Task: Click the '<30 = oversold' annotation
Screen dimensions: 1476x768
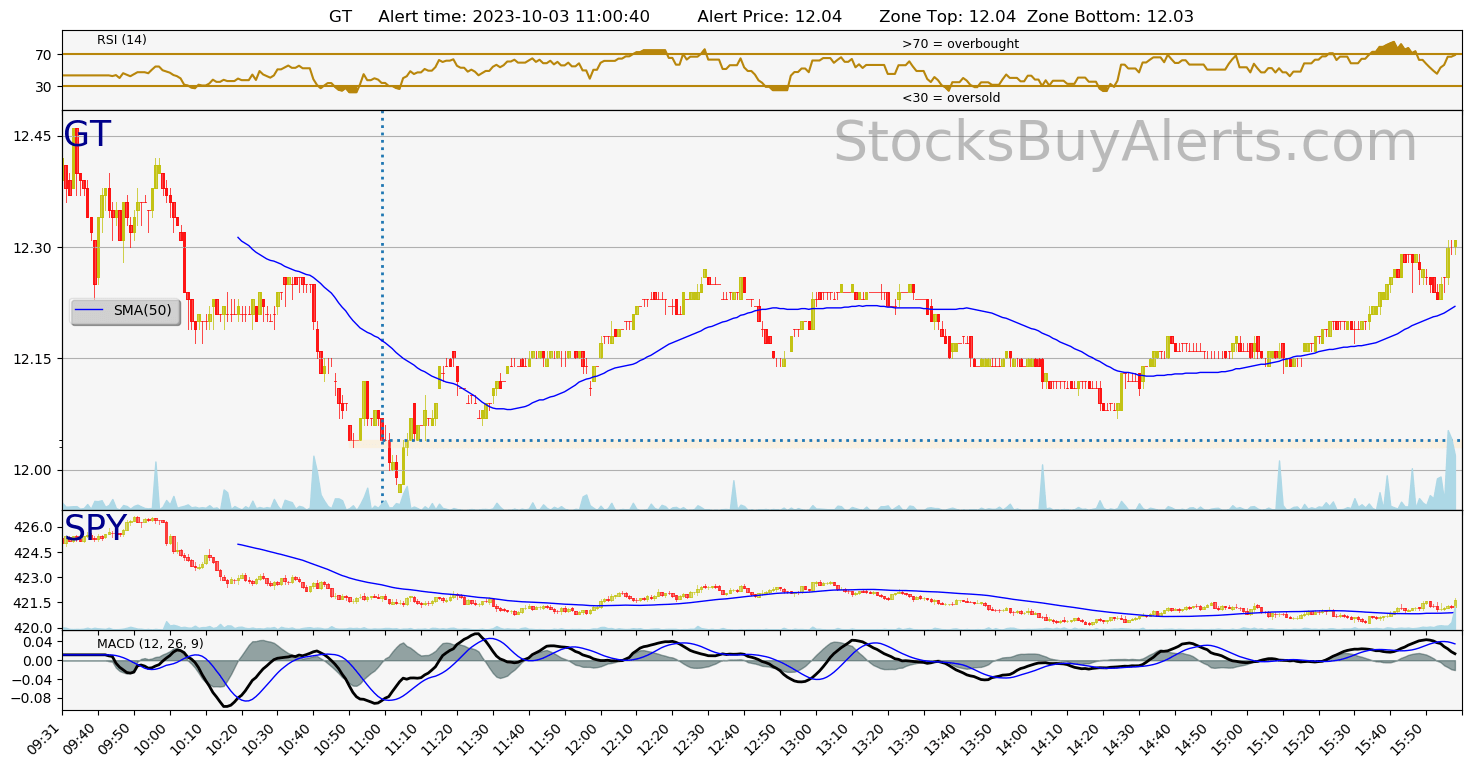Action: 951,98
